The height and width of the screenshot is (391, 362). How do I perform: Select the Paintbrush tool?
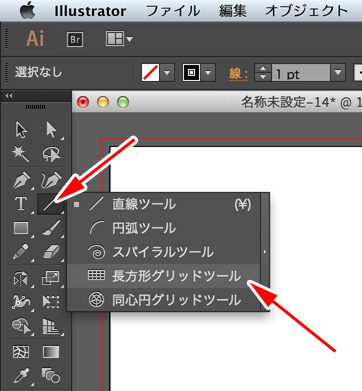point(51,228)
